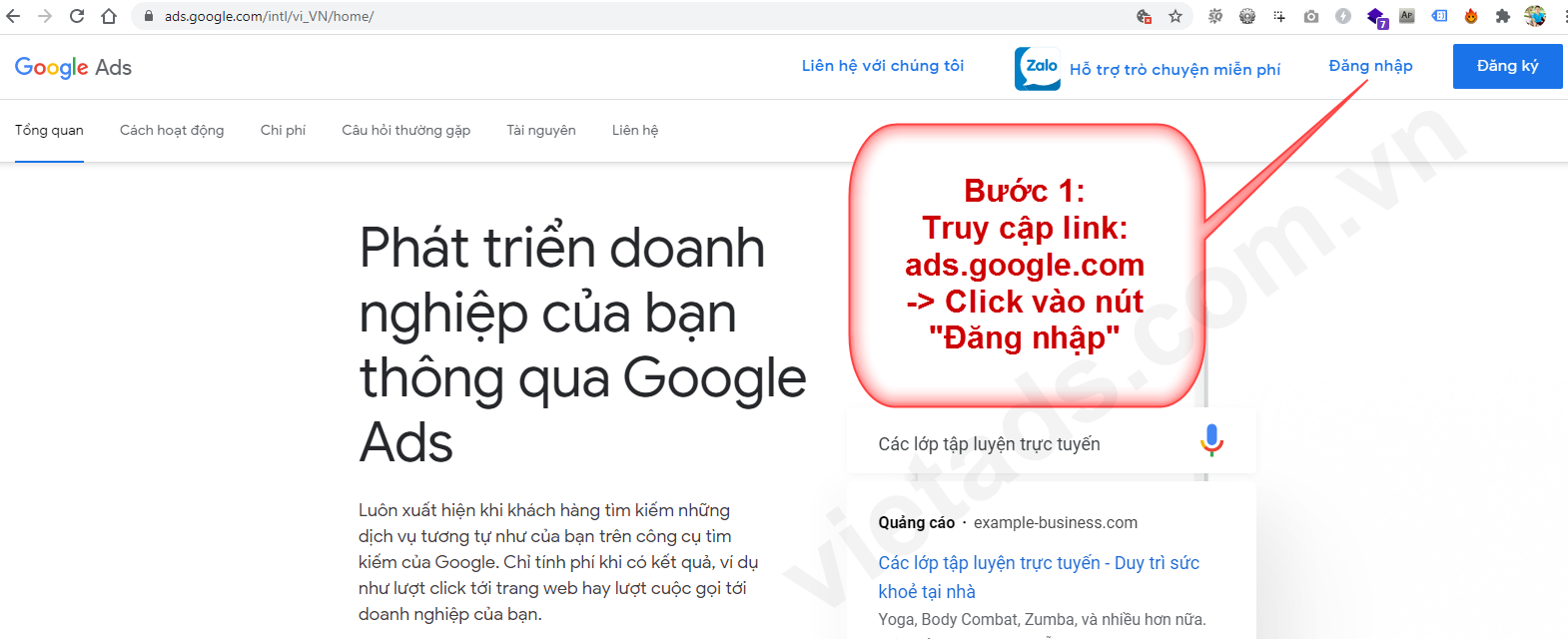This screenshot has width=1568, height=639.
Task: Open the grey lightning bolt extension
Action: click(1343, 16)
